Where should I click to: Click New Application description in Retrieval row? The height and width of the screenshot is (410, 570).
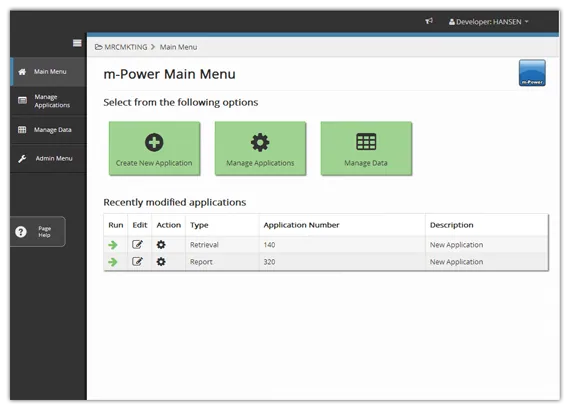point(457,245)
